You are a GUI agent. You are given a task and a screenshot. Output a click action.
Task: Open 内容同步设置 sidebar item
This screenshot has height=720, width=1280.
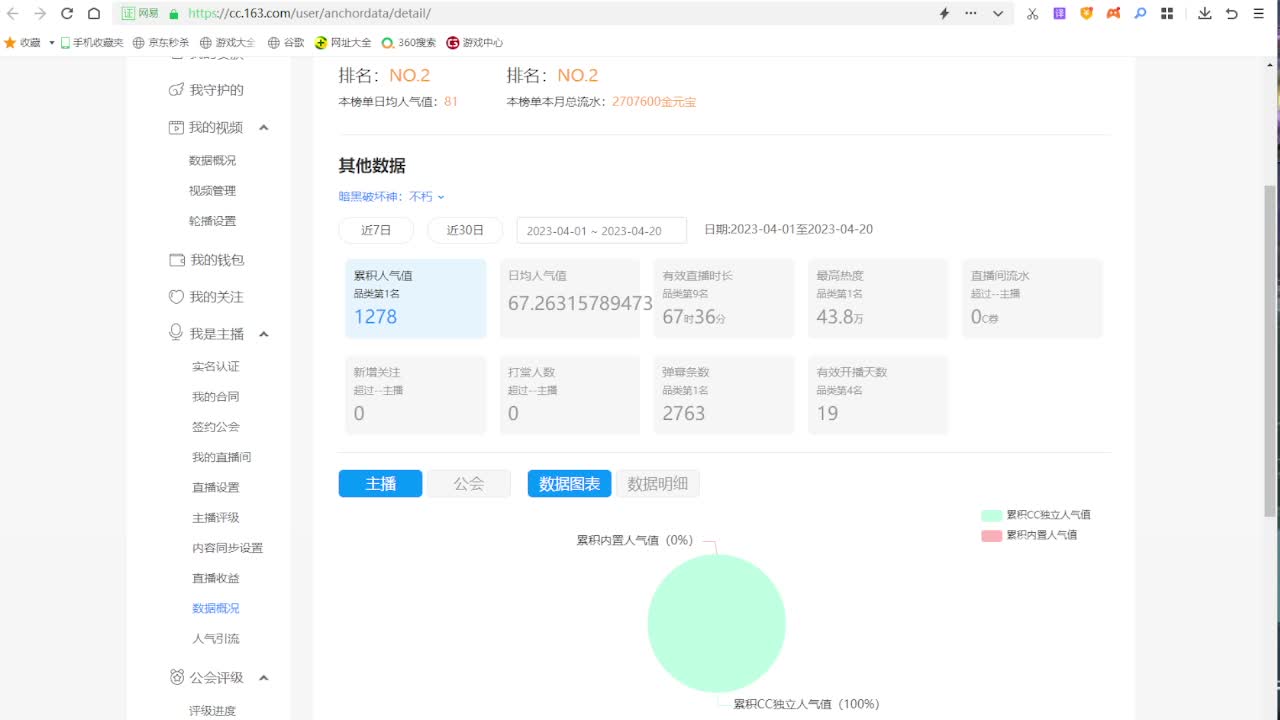tap(228, 548)
